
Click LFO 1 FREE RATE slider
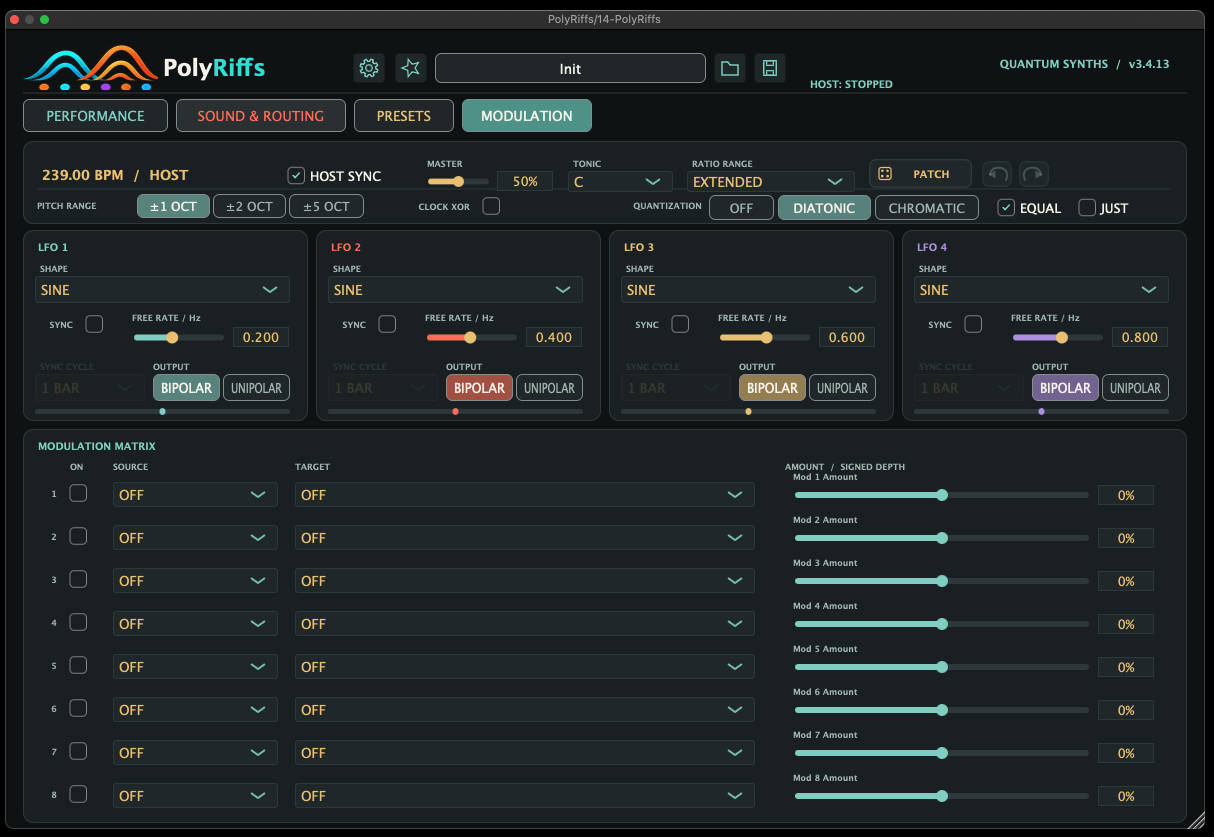(x=178, y=337)
